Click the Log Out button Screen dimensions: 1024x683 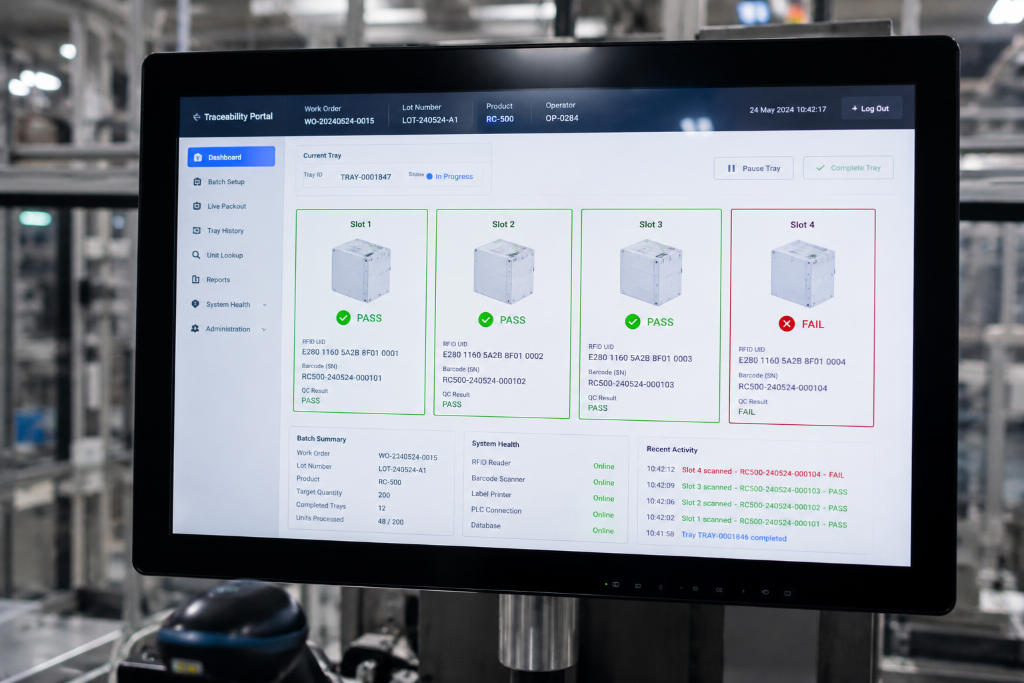click(871, 108)
